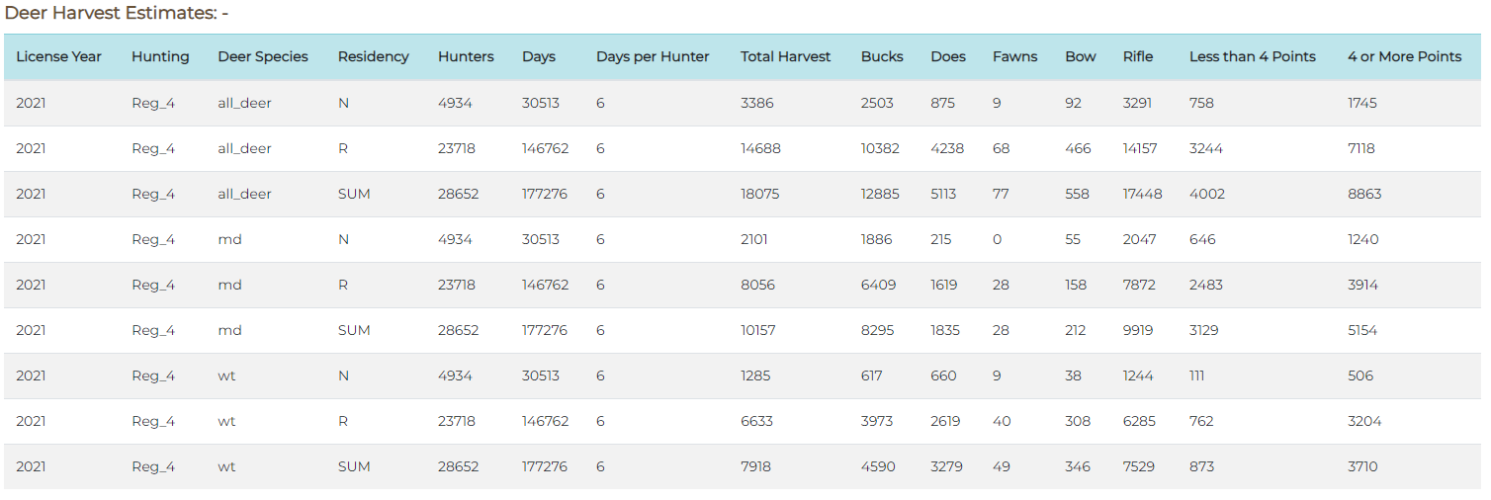
Task: Click the rifle value 9919 in md SUM row
Action: 1138,330
